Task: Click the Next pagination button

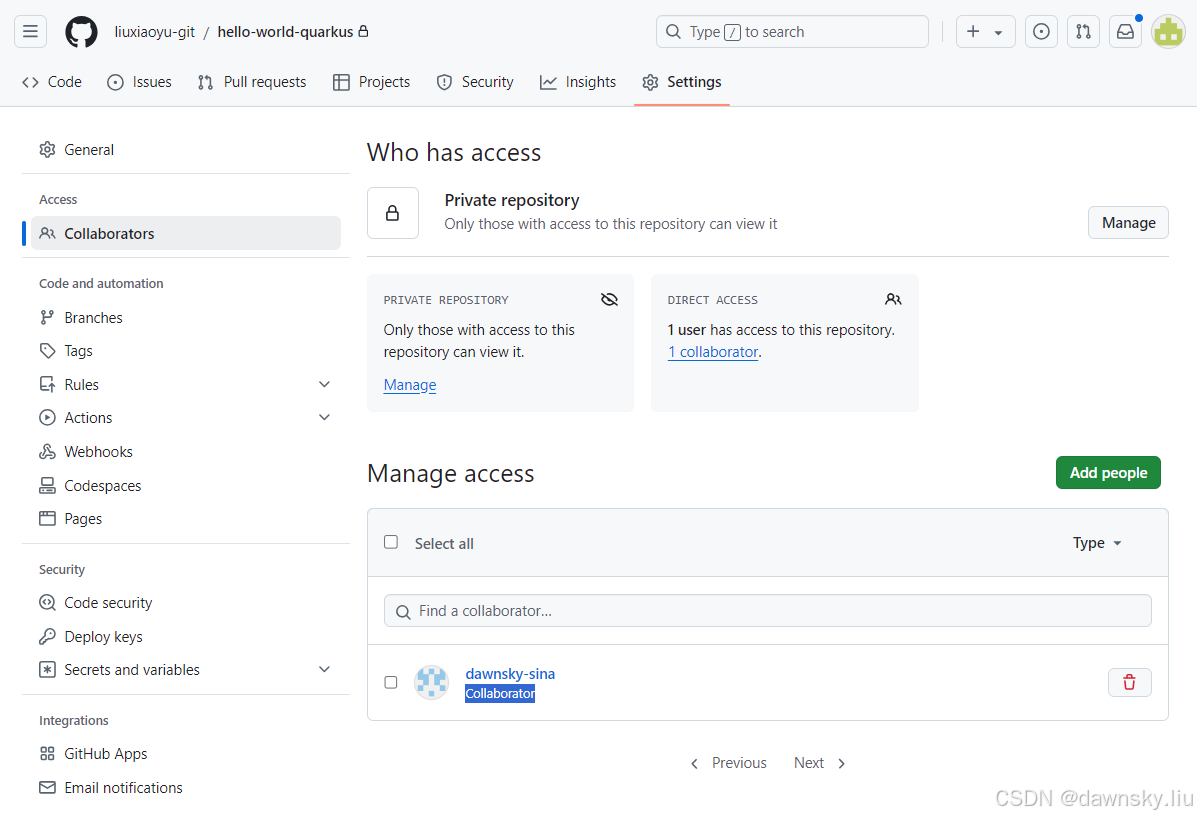Action: pyautogui.click(x=820, y=763)
